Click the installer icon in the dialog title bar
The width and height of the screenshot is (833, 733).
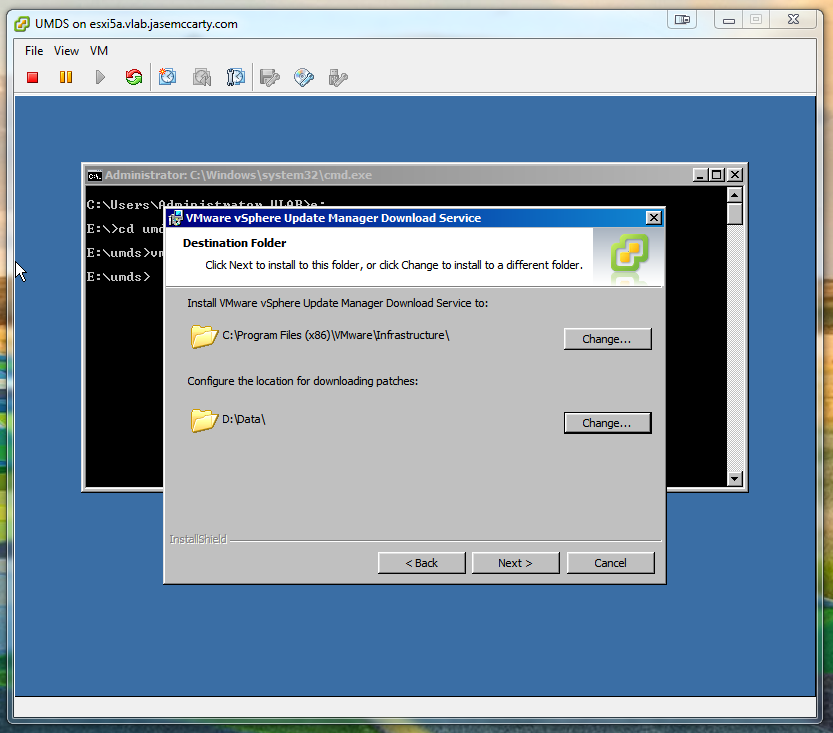(175, 218)
